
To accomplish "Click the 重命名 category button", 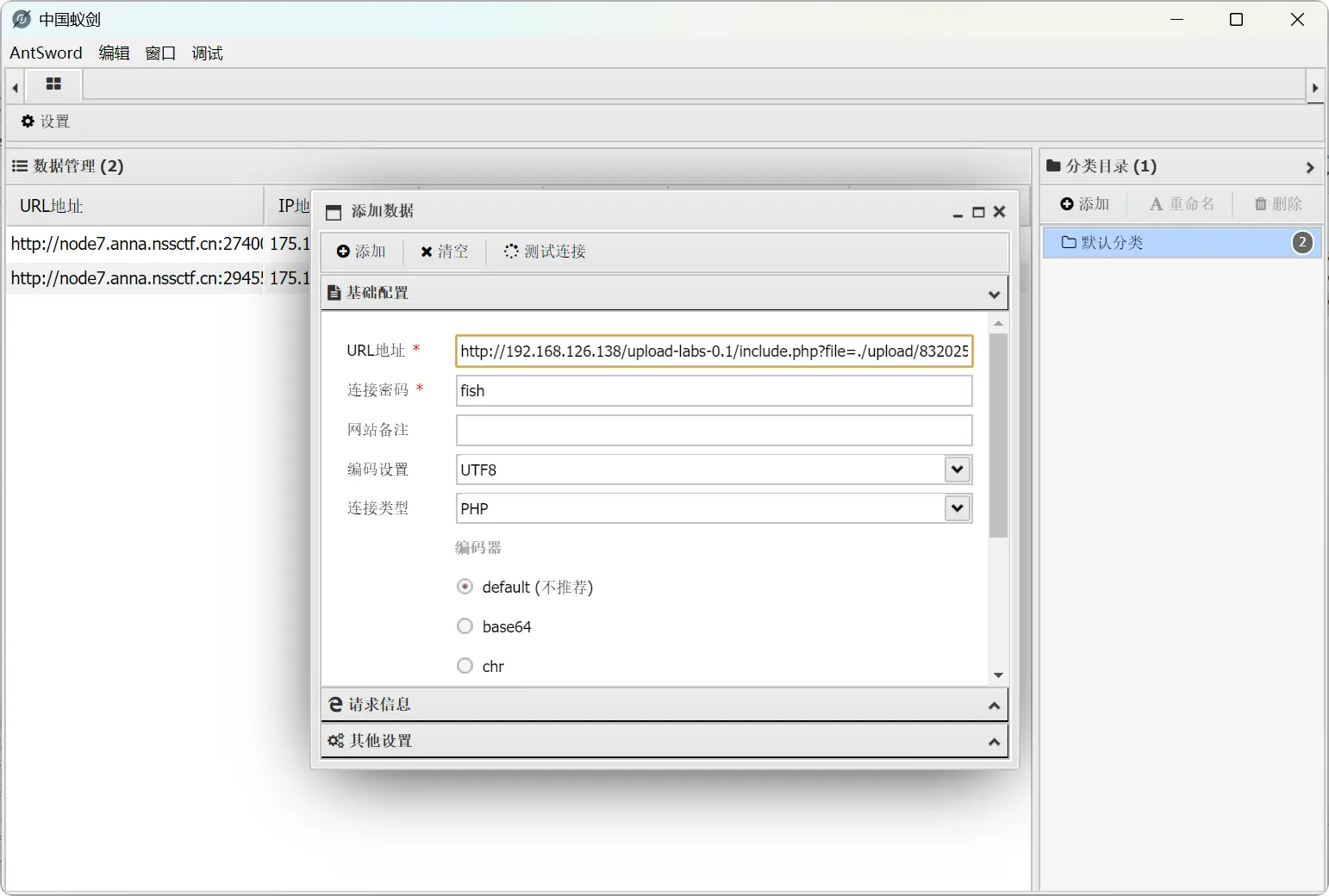I will [x=1182, y=204].
